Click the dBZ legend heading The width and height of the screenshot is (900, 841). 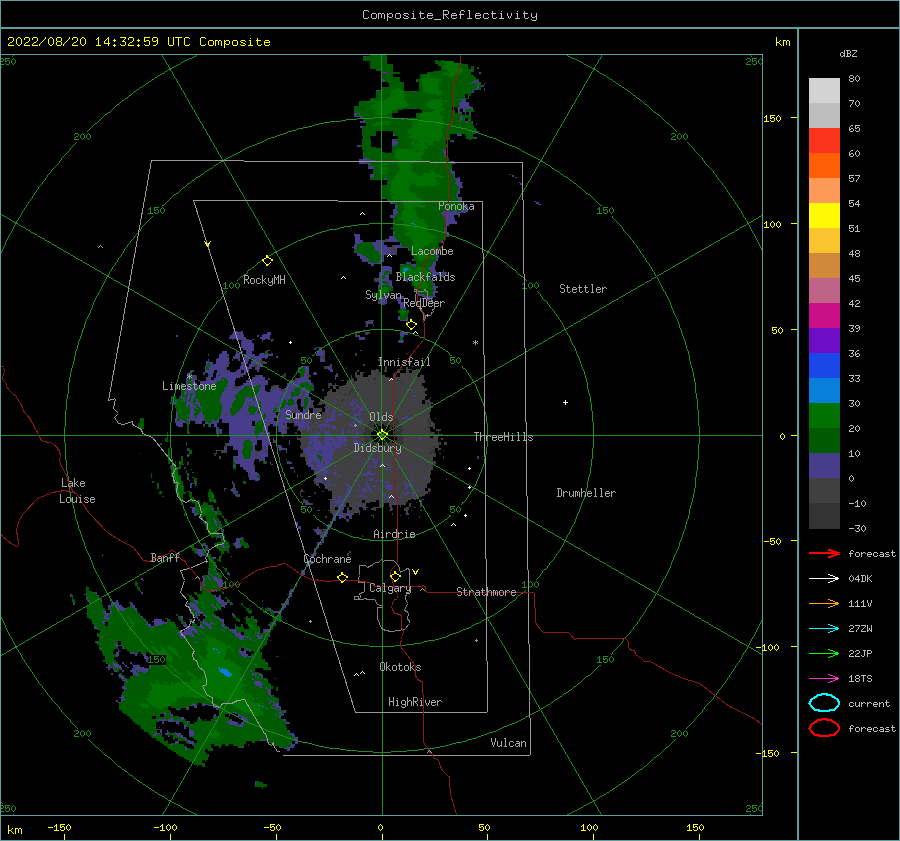[848, 54]
